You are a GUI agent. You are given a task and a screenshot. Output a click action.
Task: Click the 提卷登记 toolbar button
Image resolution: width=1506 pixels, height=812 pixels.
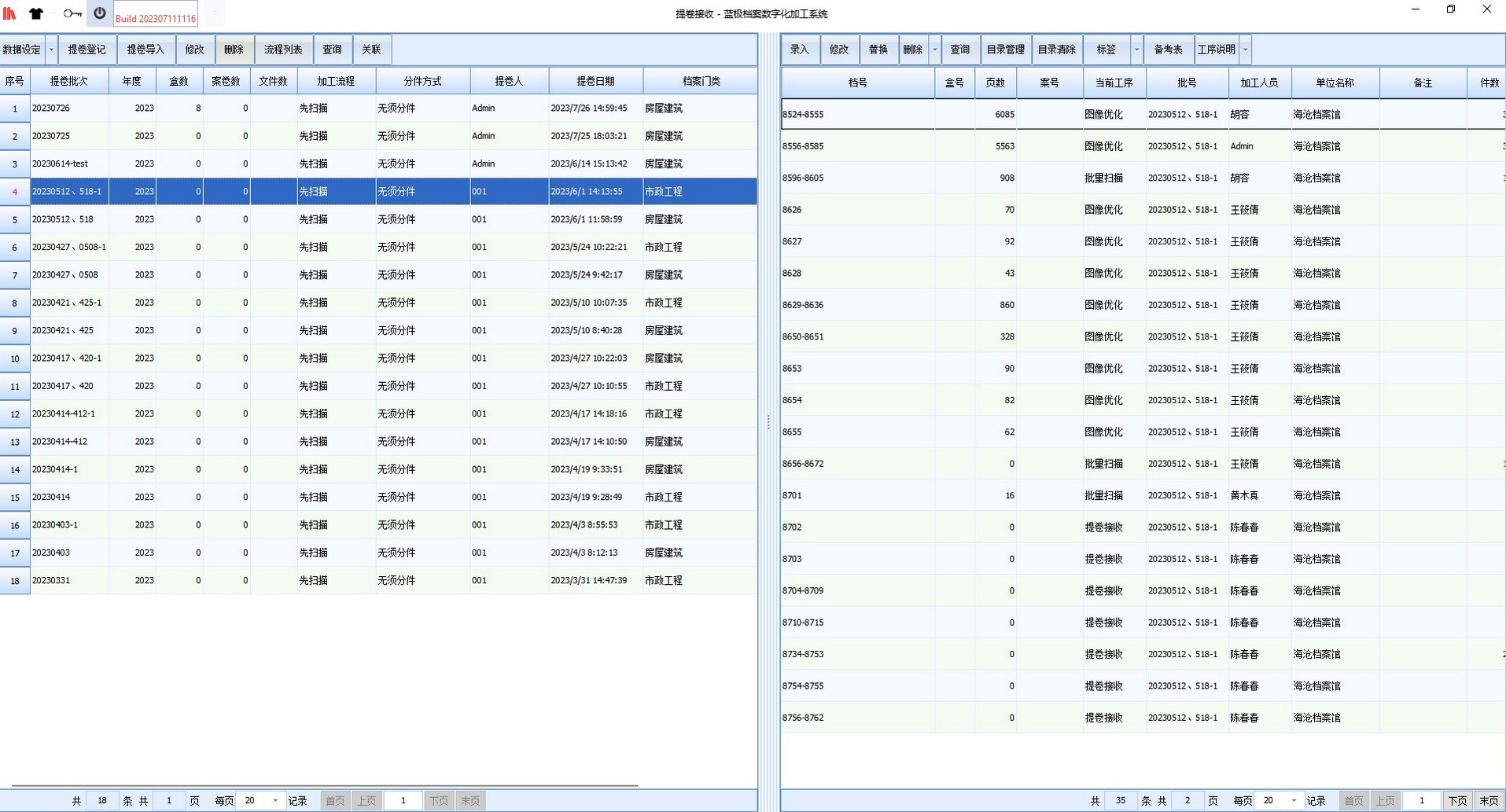87,50
